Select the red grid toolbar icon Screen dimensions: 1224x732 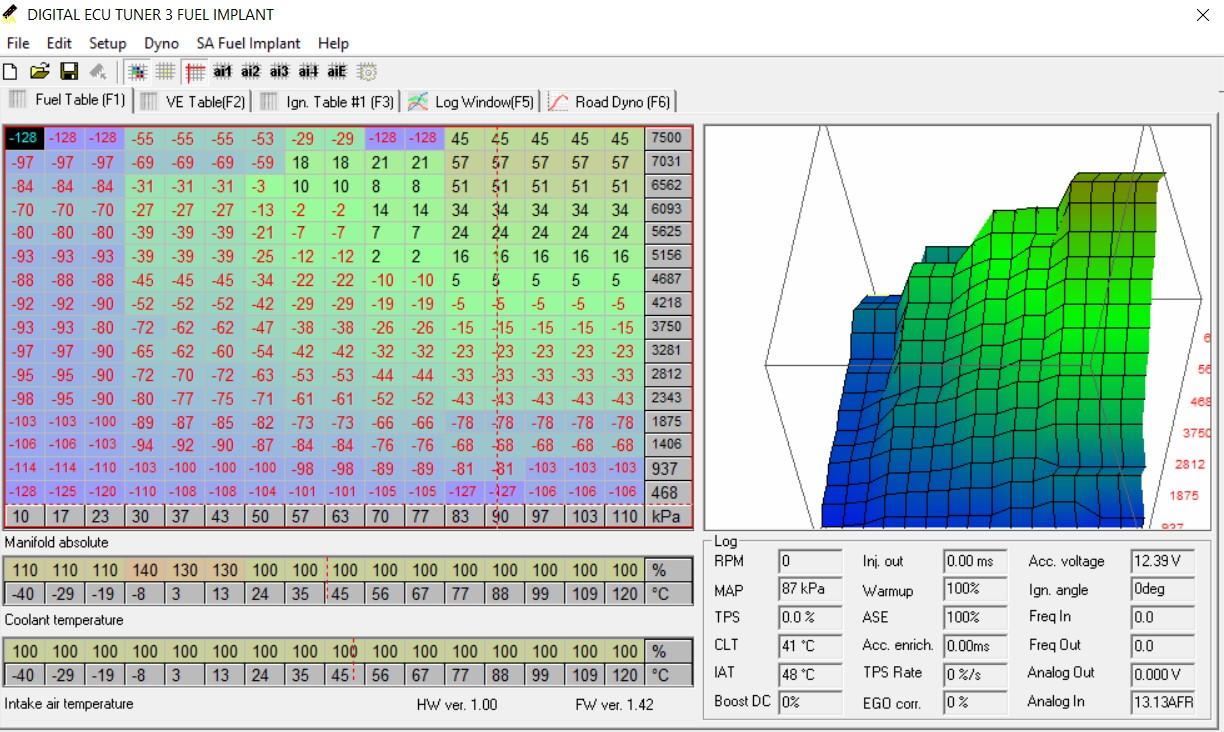[x=195, y=72]
